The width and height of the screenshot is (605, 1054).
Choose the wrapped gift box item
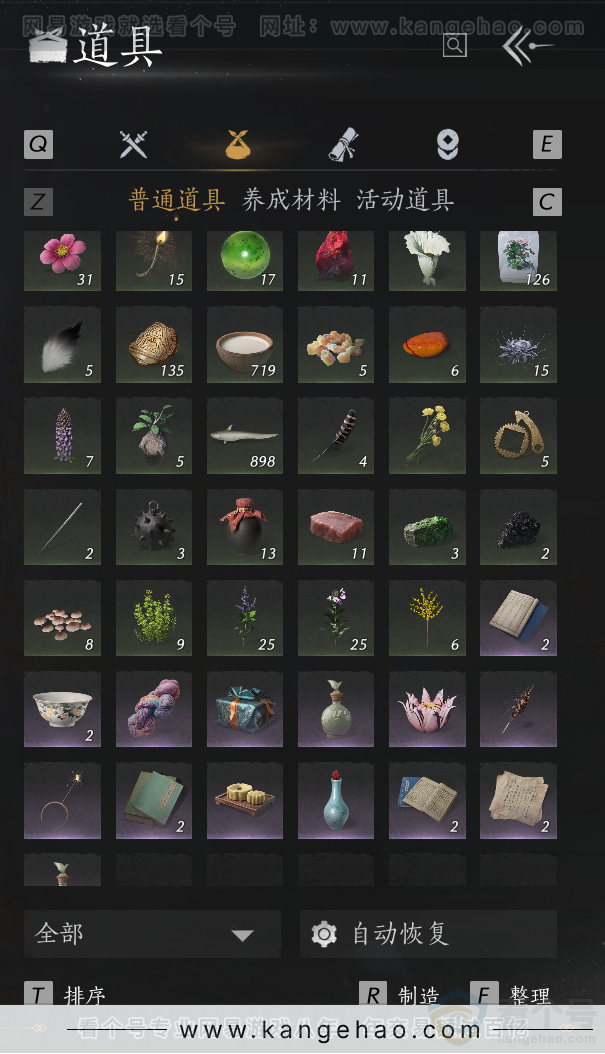tap(245, 709)
